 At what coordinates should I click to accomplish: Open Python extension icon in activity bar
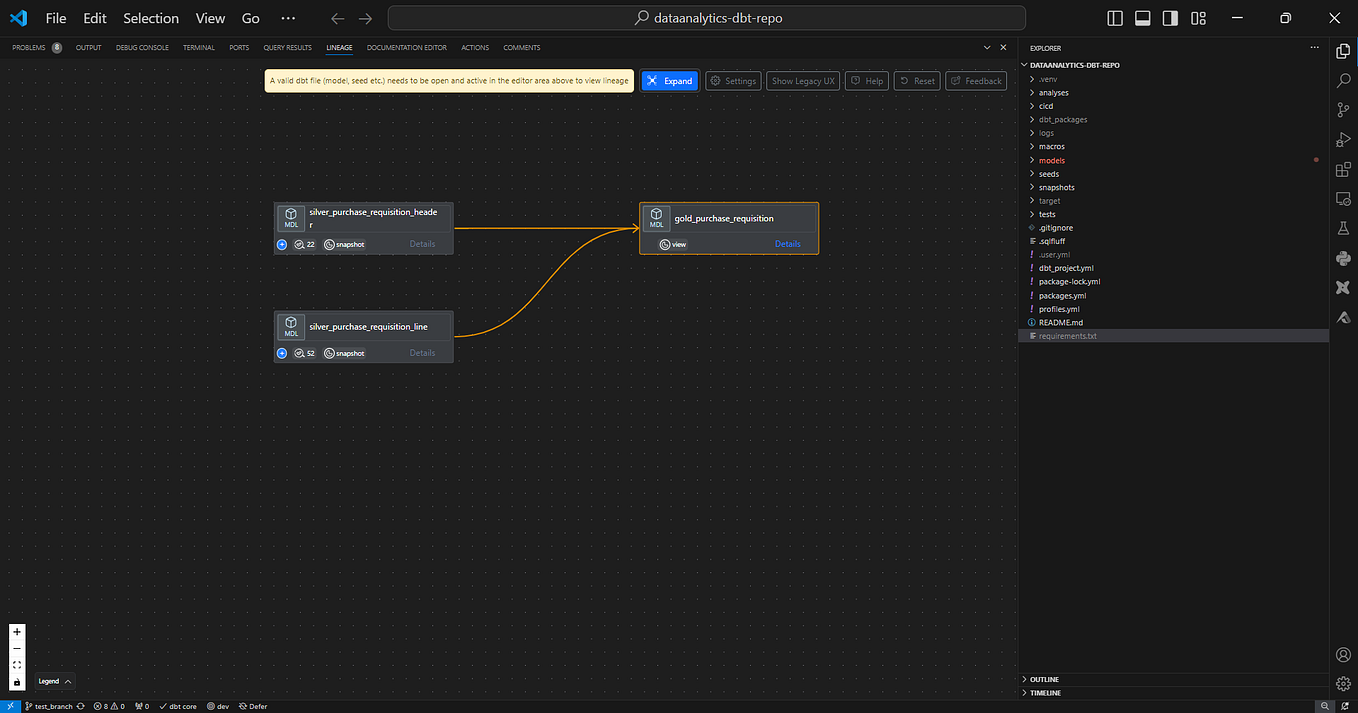tap(1343, 258)
